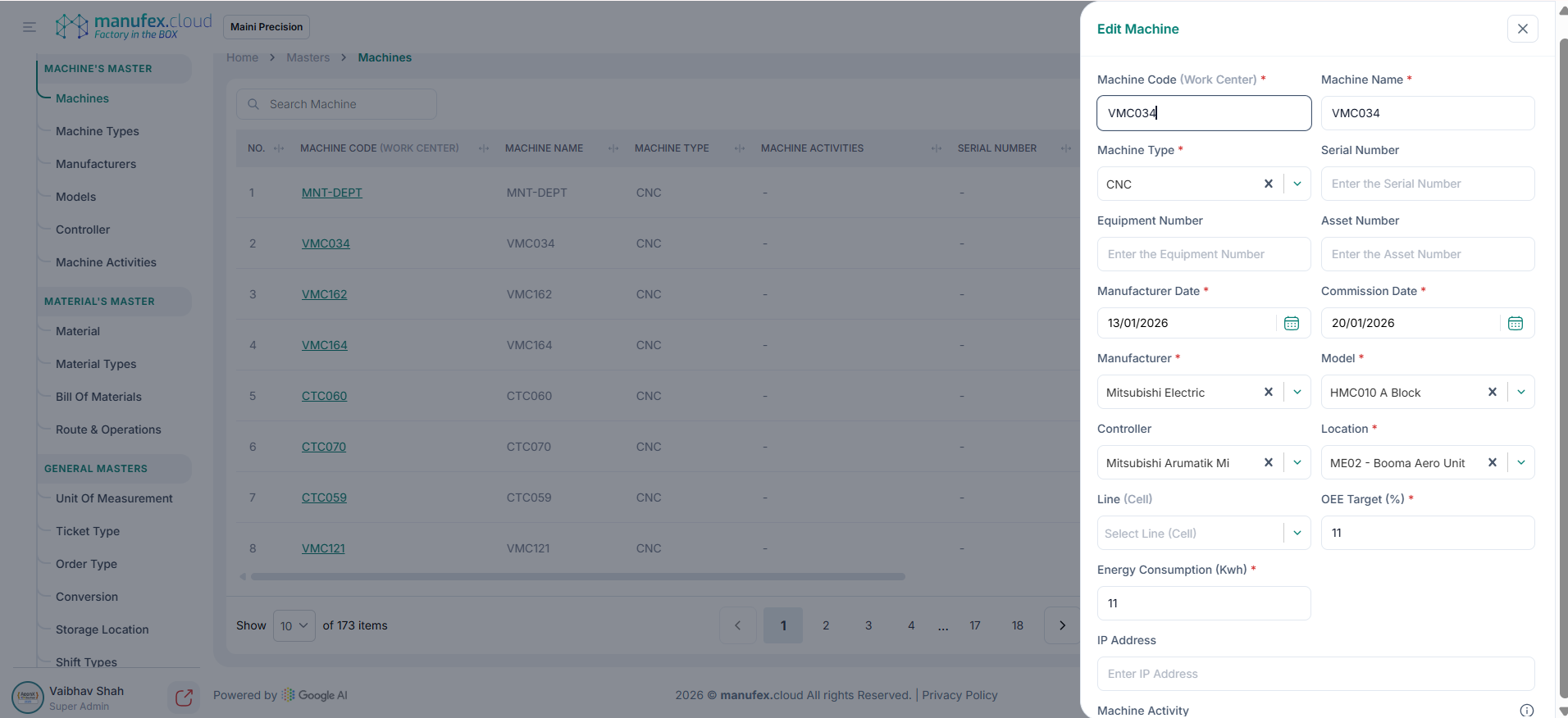Click the logout icon beside Vaibhav Shah

click(184, 698)
